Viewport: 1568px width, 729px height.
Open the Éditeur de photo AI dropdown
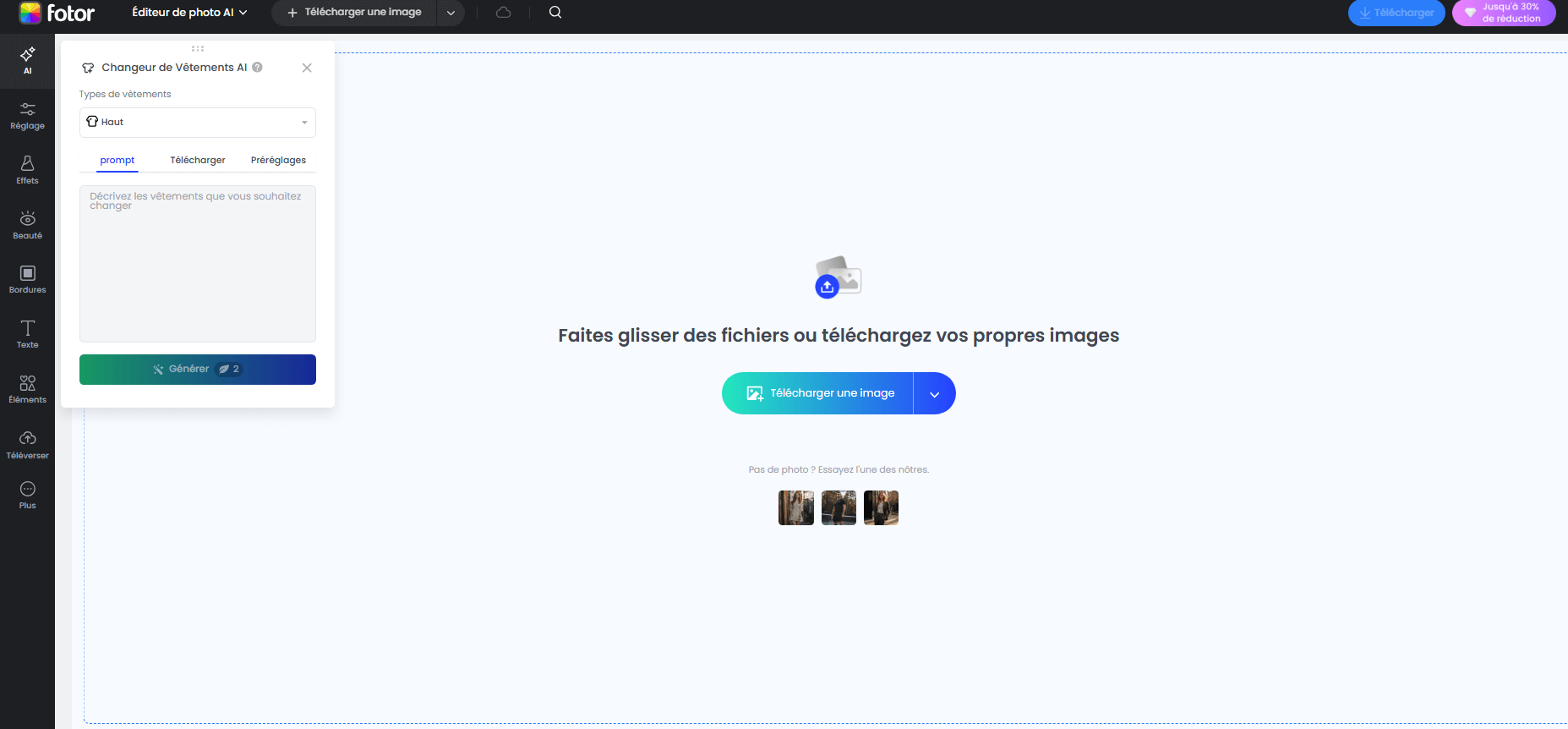[x=189, y=12]
